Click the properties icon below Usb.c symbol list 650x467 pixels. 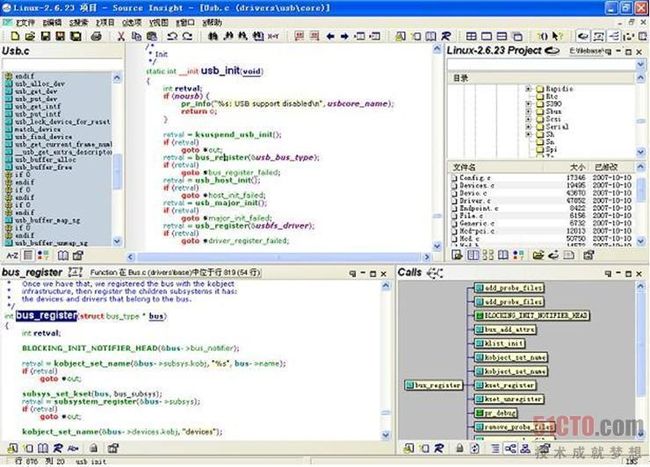pos(78,255)
